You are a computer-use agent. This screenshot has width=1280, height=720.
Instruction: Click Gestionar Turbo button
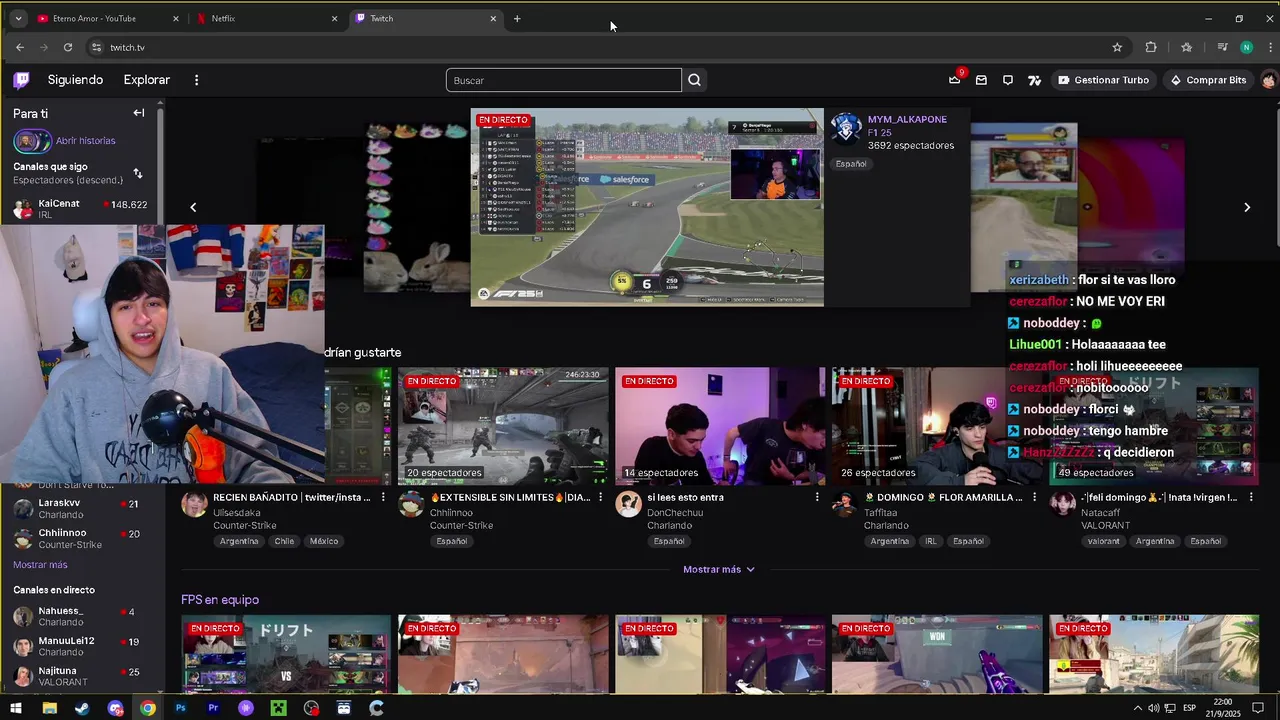1103,80
